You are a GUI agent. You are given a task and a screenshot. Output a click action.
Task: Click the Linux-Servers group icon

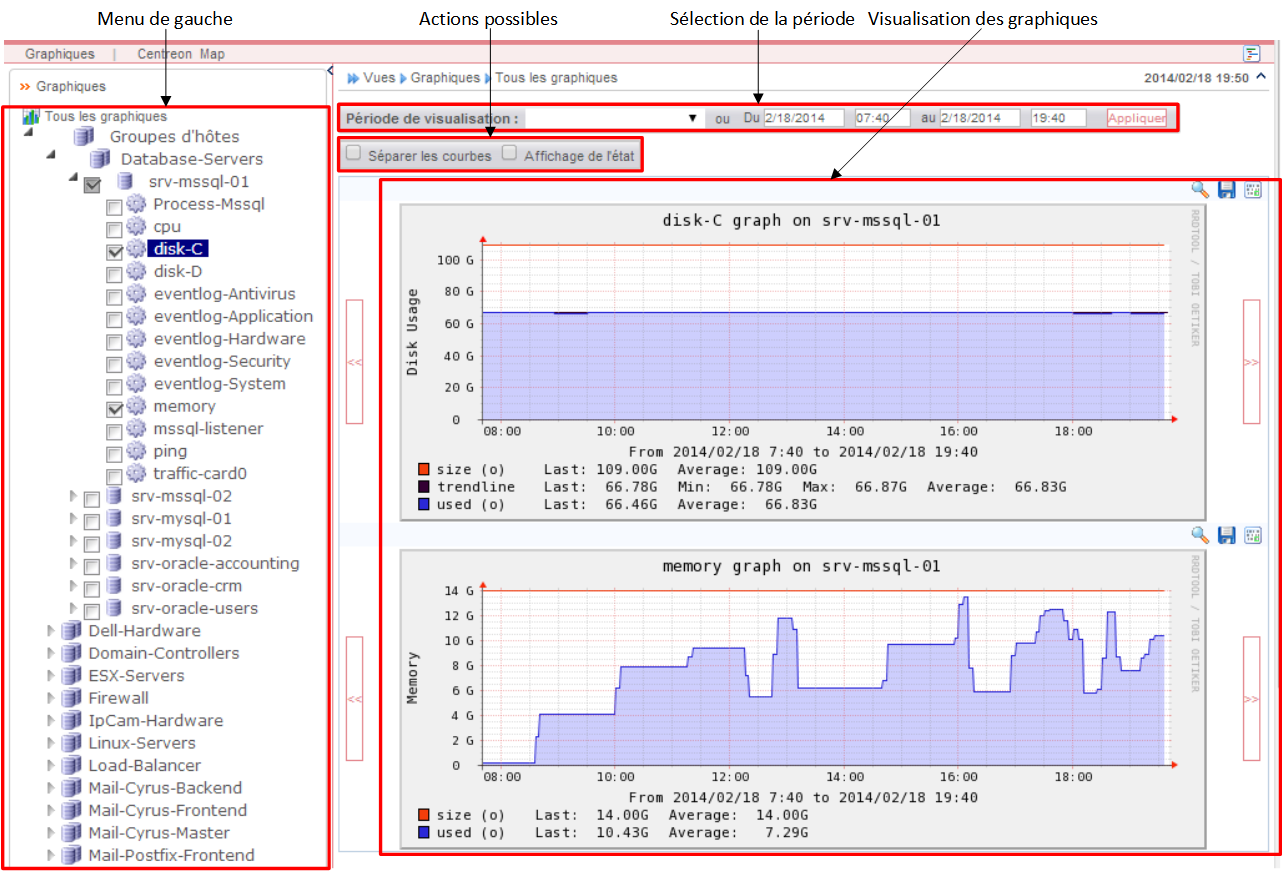[71, 743]
